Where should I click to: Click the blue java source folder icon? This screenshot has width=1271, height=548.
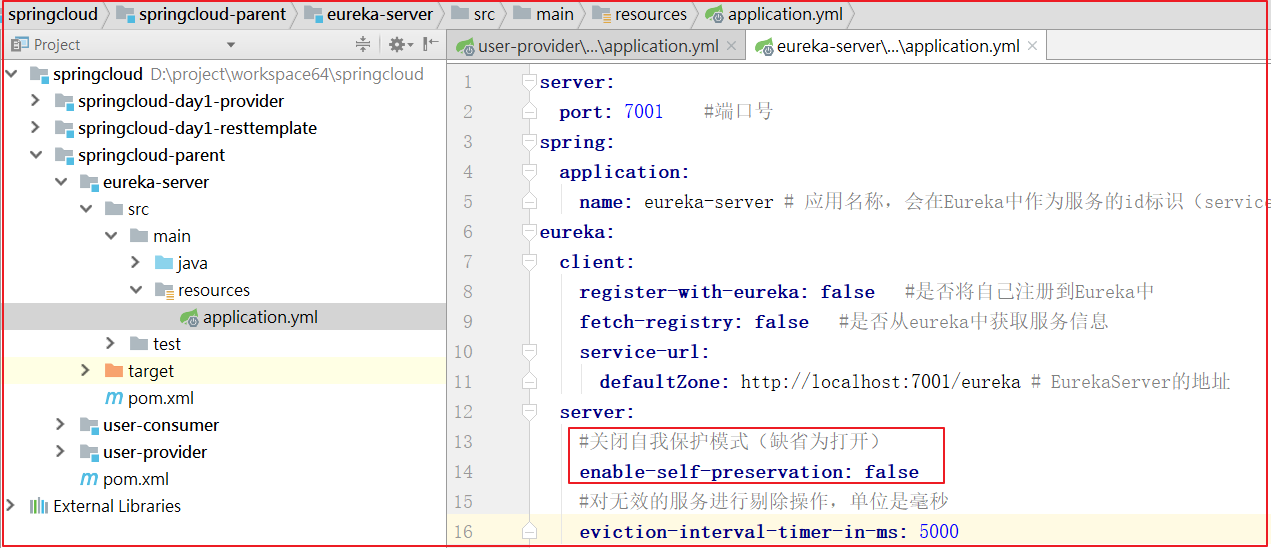tap(164, 263)
